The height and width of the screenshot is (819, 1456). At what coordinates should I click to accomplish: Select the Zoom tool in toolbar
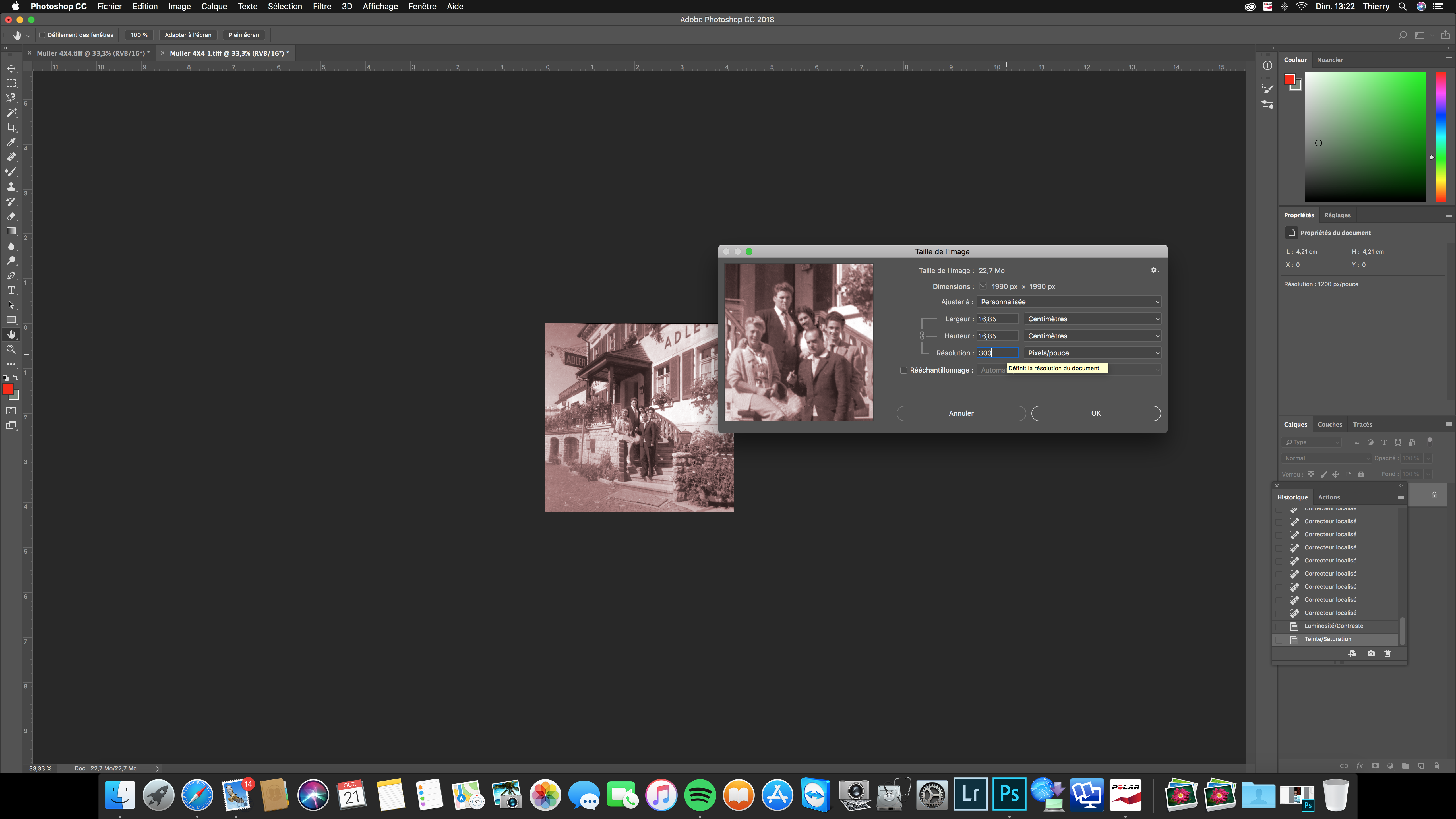tap(11, 349)
